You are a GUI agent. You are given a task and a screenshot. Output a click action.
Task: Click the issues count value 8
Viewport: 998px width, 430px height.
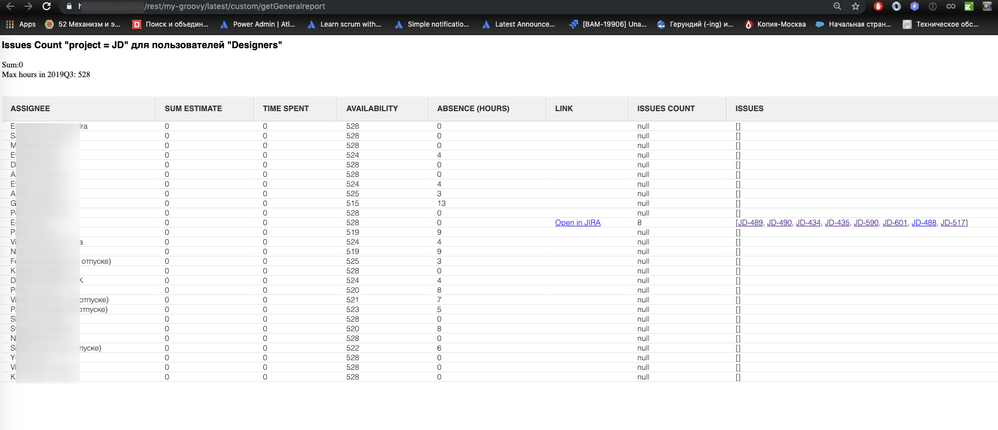click(639, 223)
